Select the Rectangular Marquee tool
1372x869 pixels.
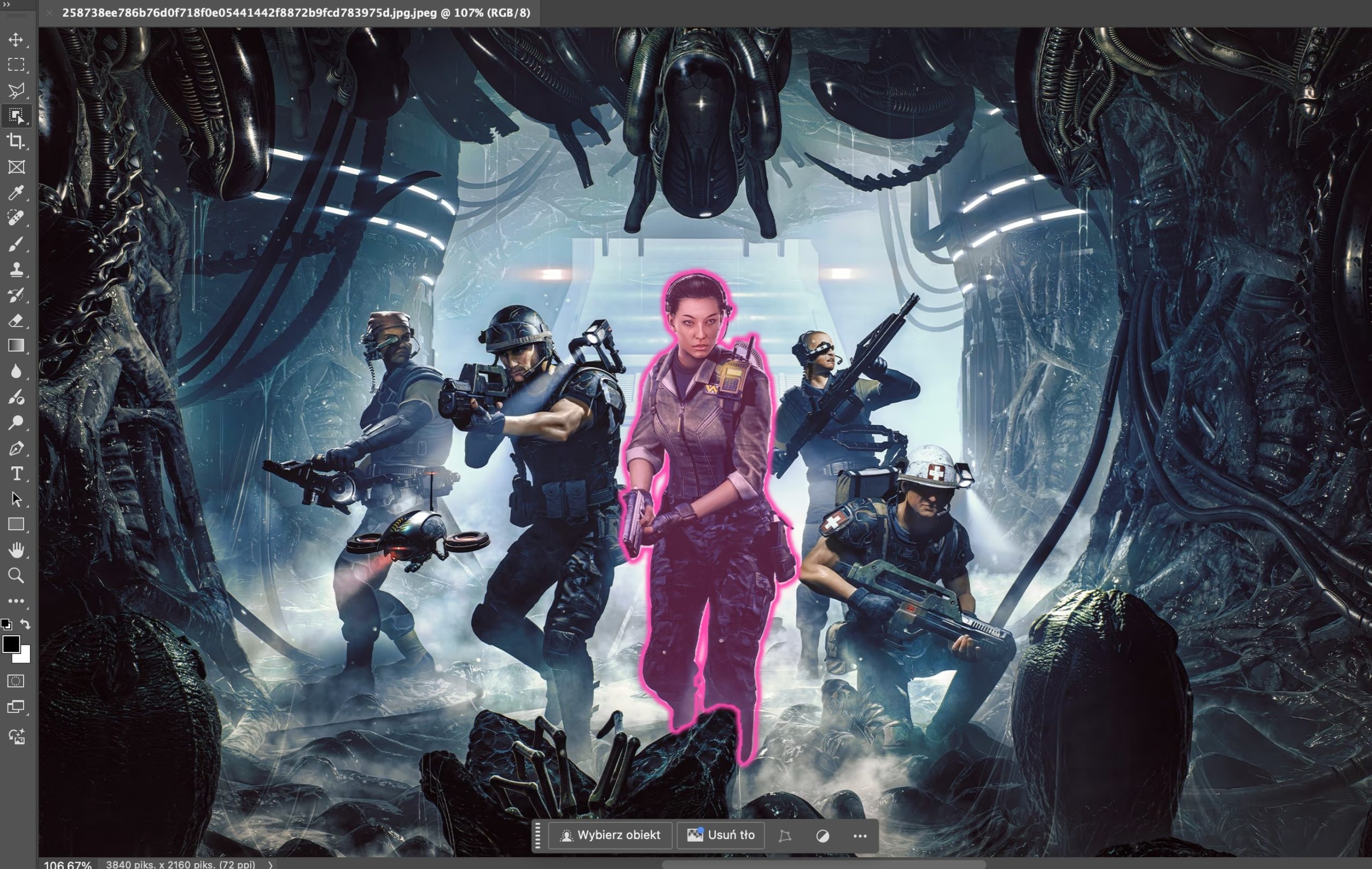[x=16, y=65]
